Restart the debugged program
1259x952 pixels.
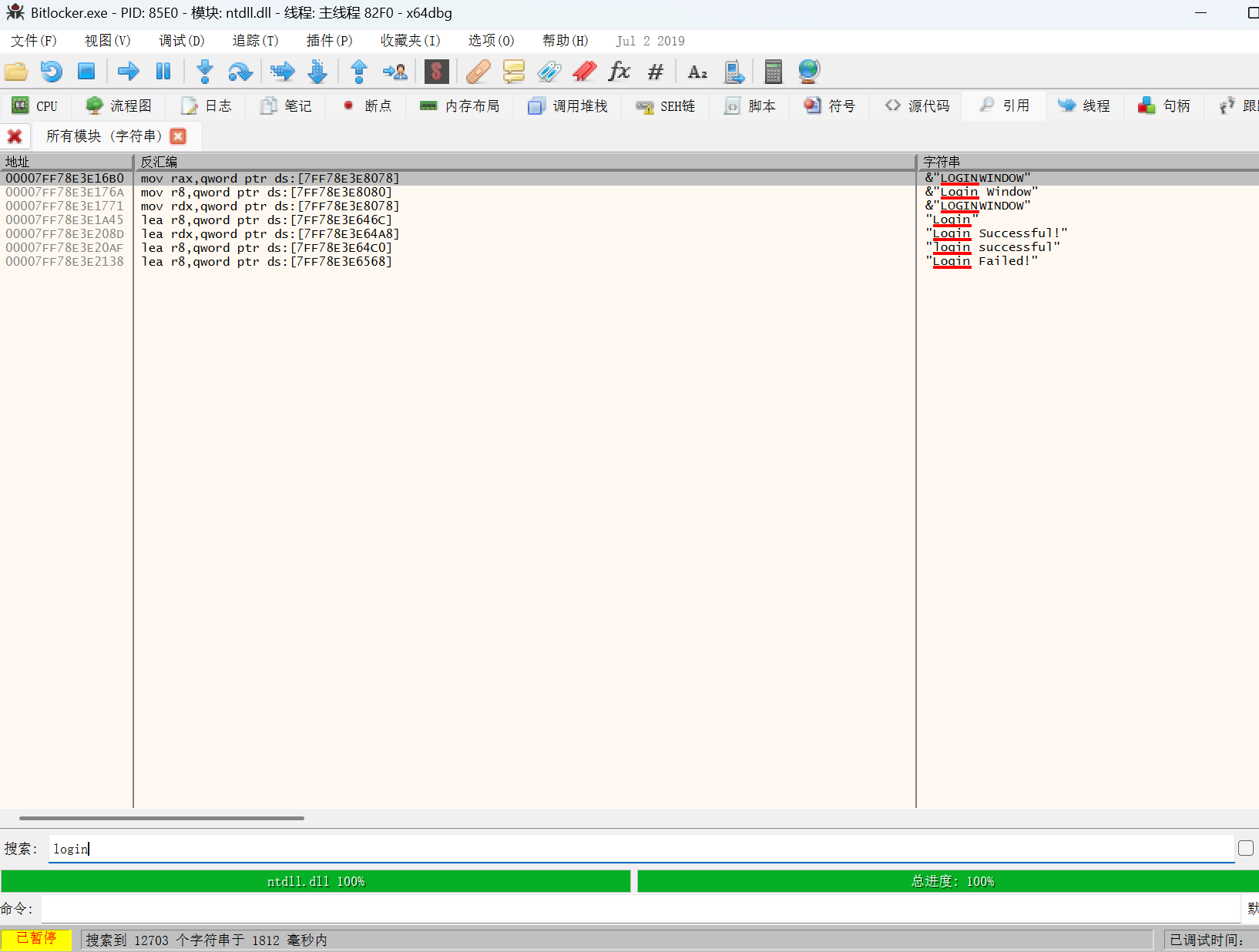coord(51,72)
